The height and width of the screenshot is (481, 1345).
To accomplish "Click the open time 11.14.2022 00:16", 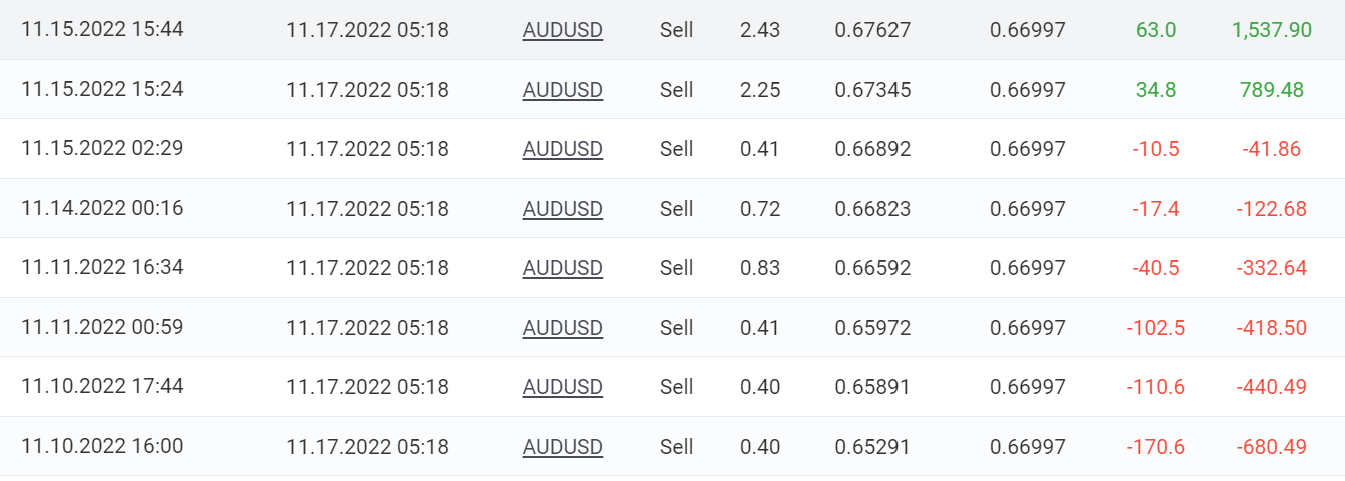I will click(102, 209).
